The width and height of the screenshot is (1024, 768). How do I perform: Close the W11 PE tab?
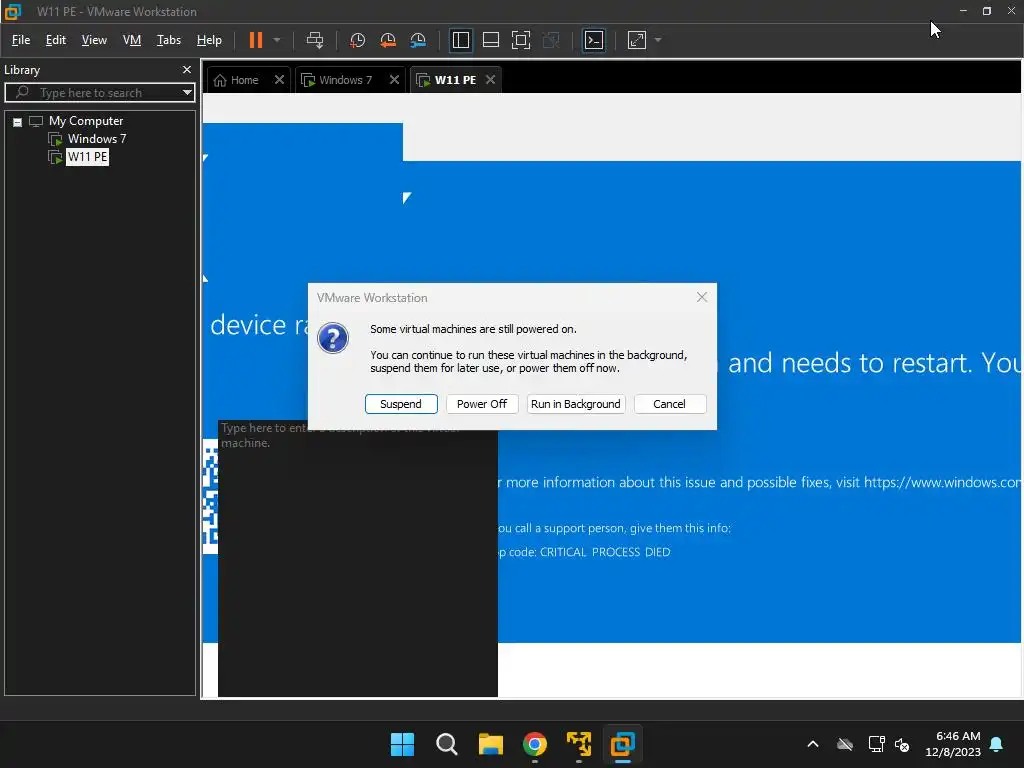tap(490, 80)
